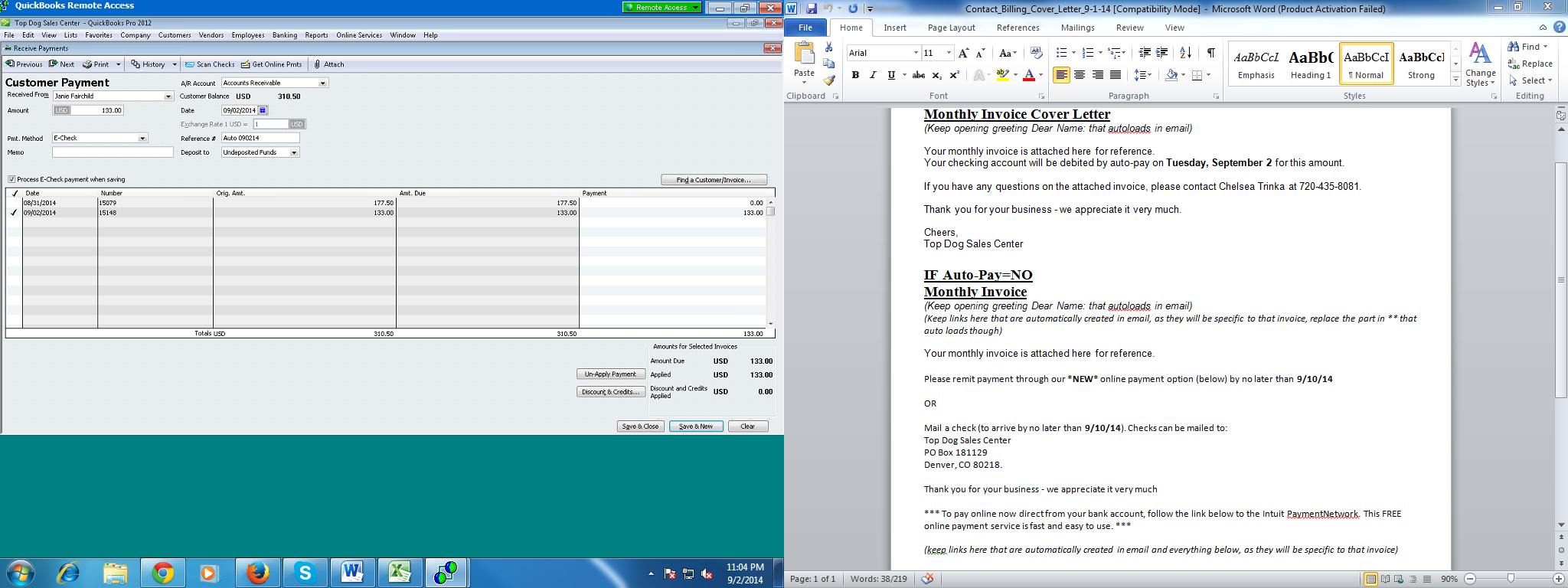
Task: Open the Deposit to dropdown
Action: point(294,152)
